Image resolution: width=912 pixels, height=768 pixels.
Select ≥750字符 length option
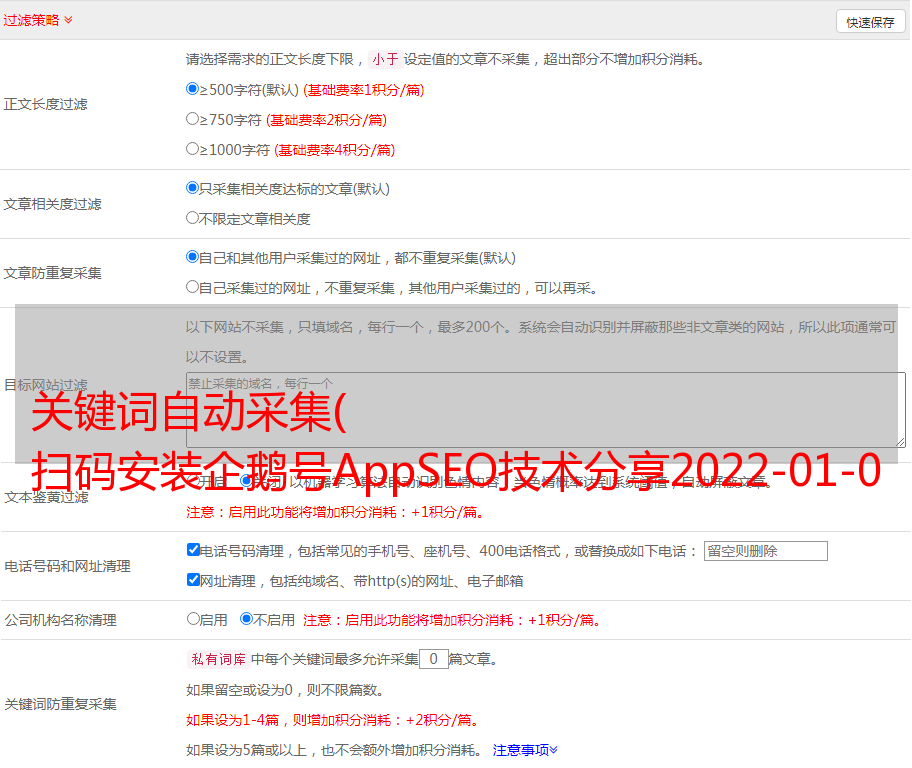192,119
